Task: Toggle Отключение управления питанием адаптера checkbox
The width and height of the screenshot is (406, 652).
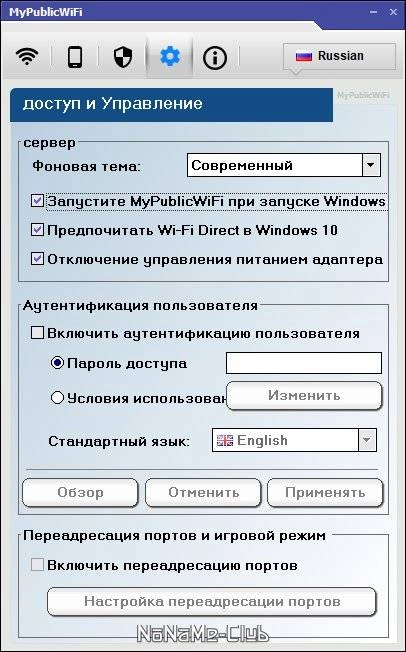Action: click(37, 259)
